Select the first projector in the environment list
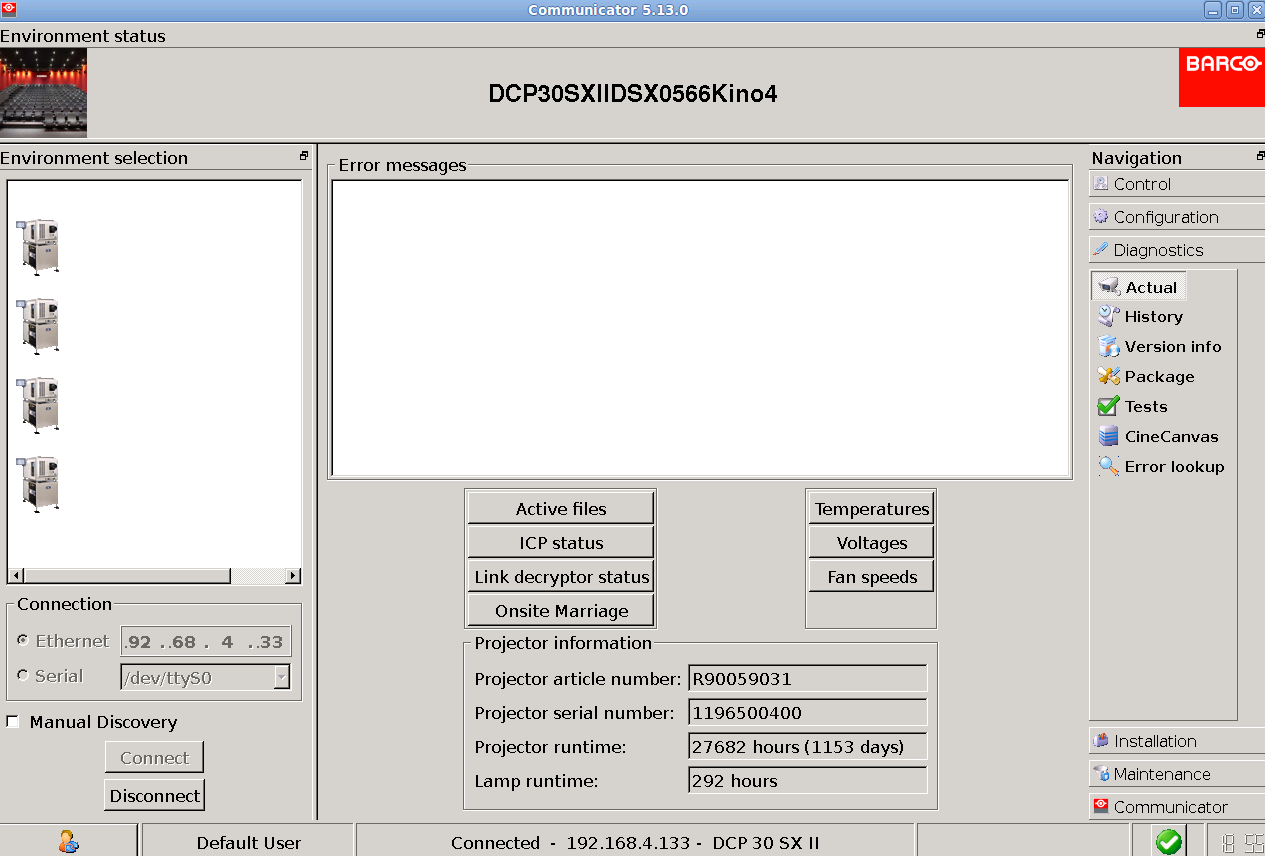 [38, 246]
